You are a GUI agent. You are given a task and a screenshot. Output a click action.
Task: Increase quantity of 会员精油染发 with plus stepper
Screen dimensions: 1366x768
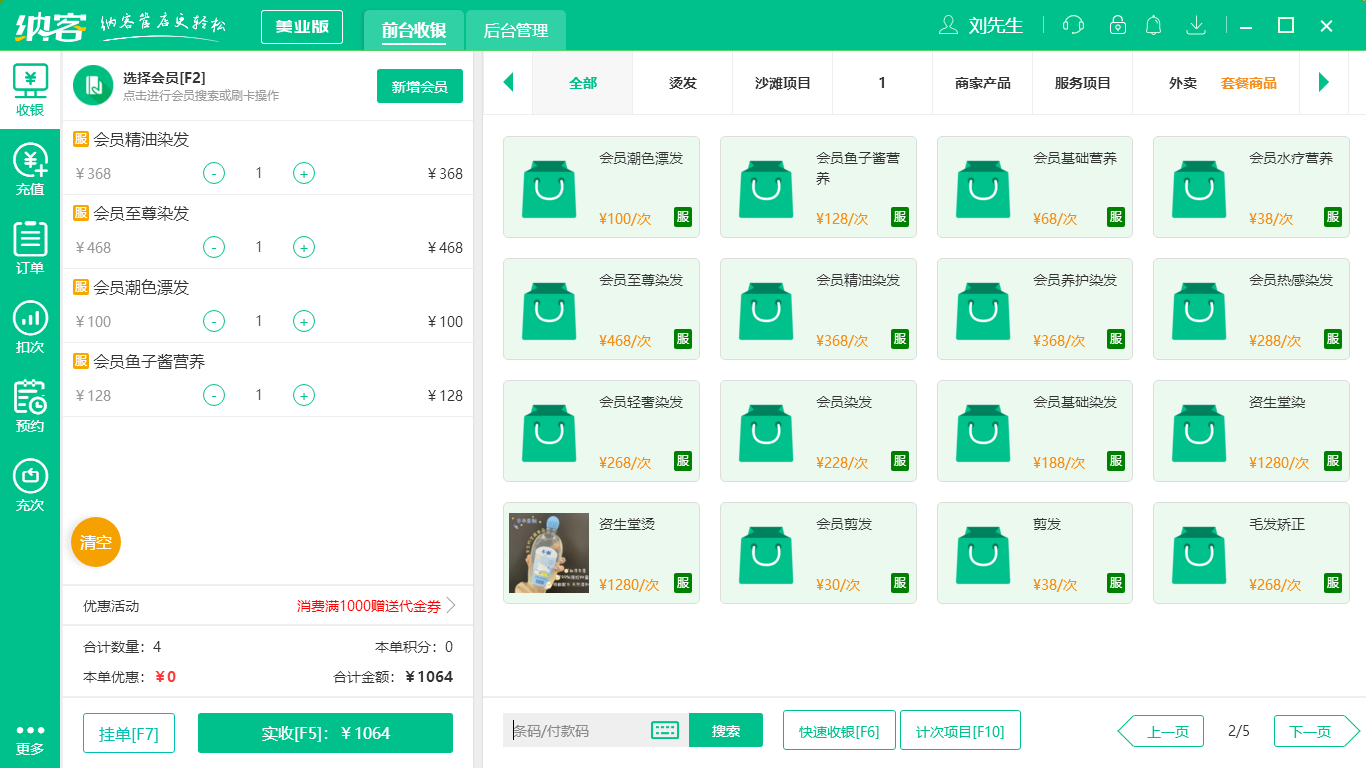tap(303, 173)
